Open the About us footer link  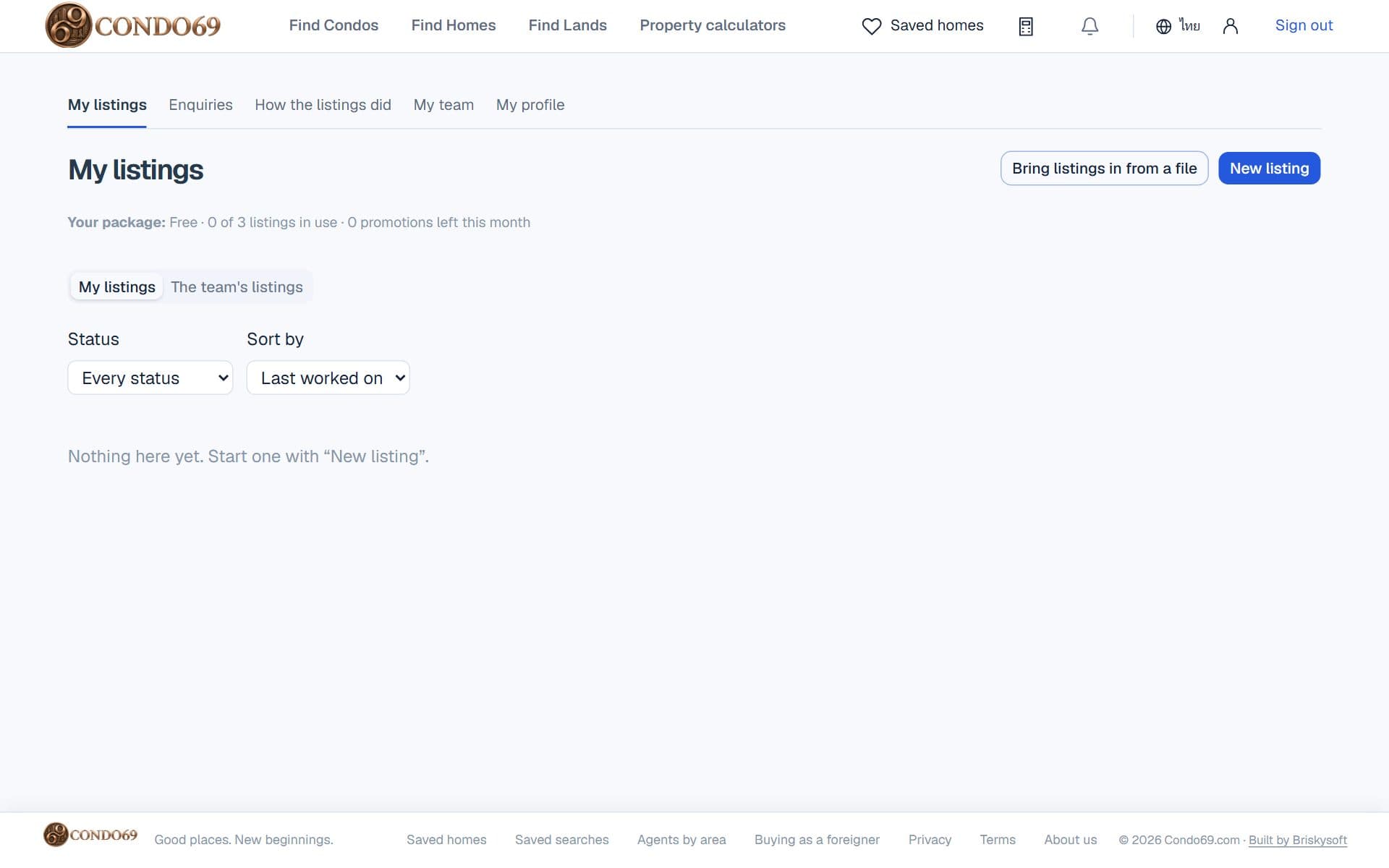point(1070,840)
